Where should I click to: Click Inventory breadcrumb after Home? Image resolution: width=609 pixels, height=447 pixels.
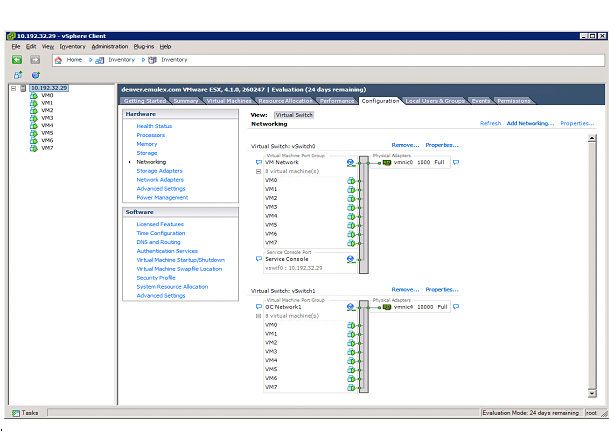click(x=121, y=60)
